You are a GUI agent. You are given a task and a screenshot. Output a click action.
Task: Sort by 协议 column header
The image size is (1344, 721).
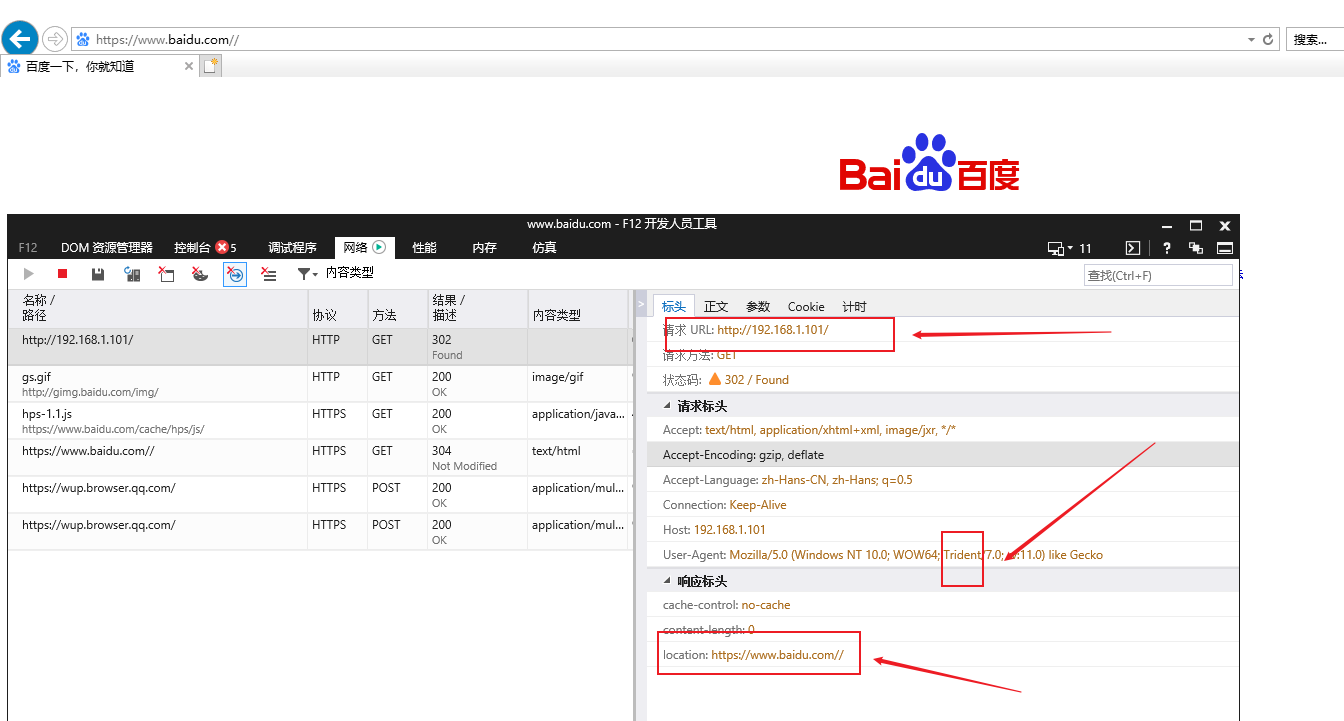pyautogui.click(x=337, y=308)
